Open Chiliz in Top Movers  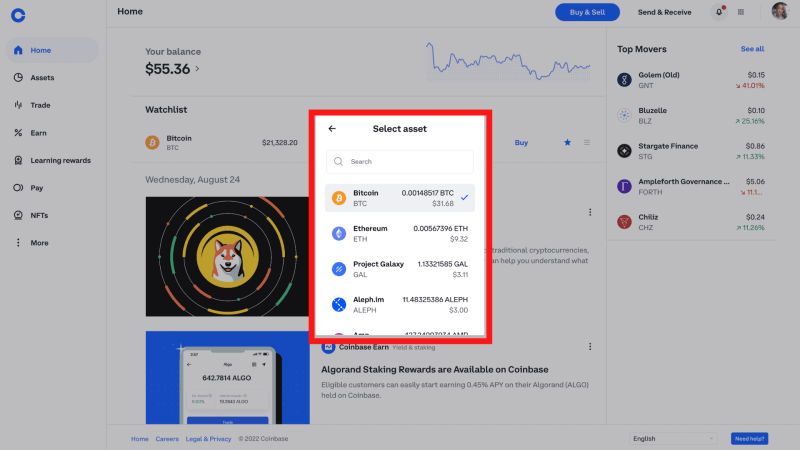691,222
